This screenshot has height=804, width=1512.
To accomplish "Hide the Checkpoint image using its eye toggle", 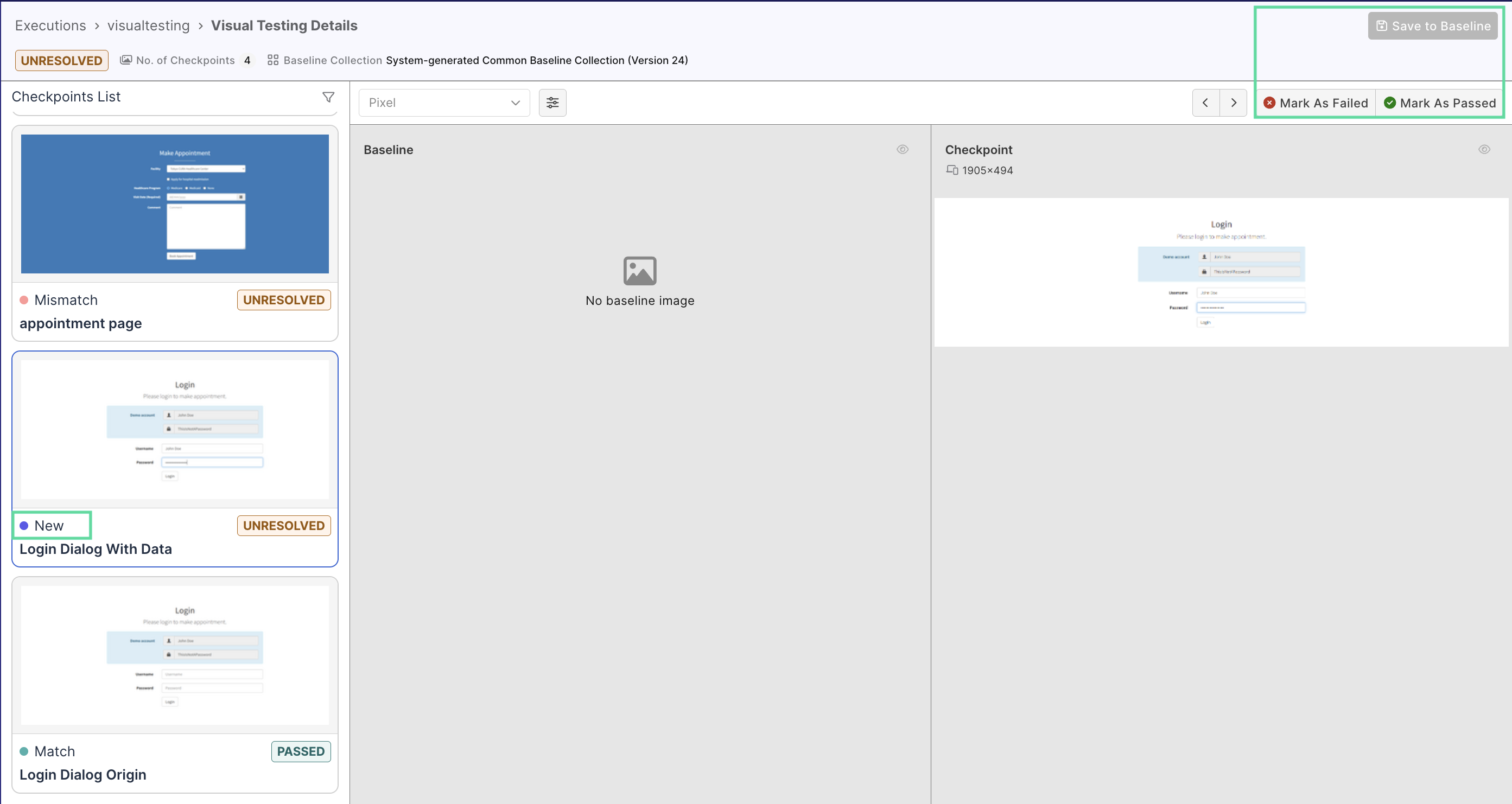I will (x=1484, y=149).
